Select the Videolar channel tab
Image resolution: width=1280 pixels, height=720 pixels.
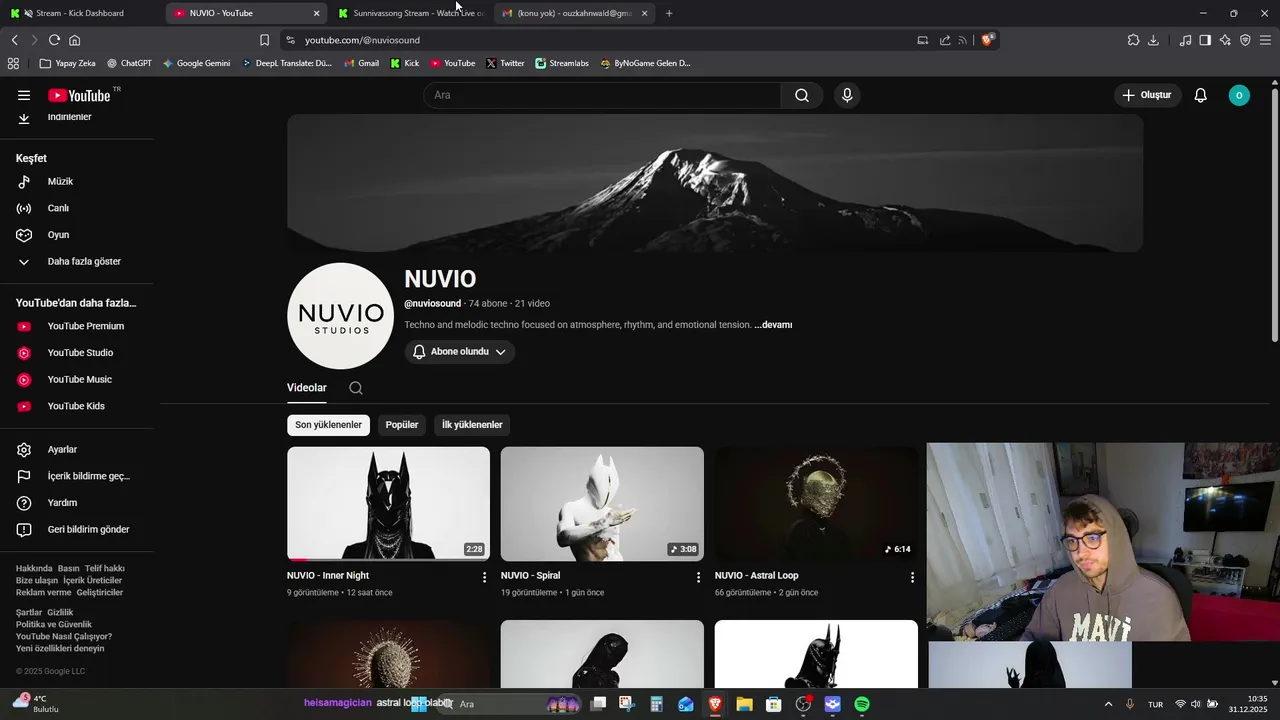point(307,388)
